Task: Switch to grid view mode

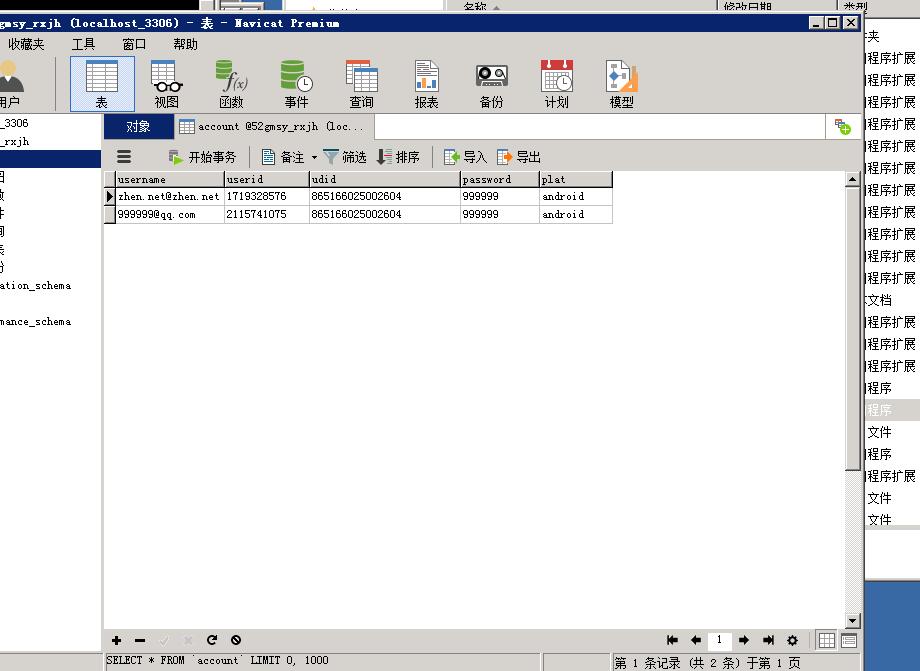Action: [826, 640]
